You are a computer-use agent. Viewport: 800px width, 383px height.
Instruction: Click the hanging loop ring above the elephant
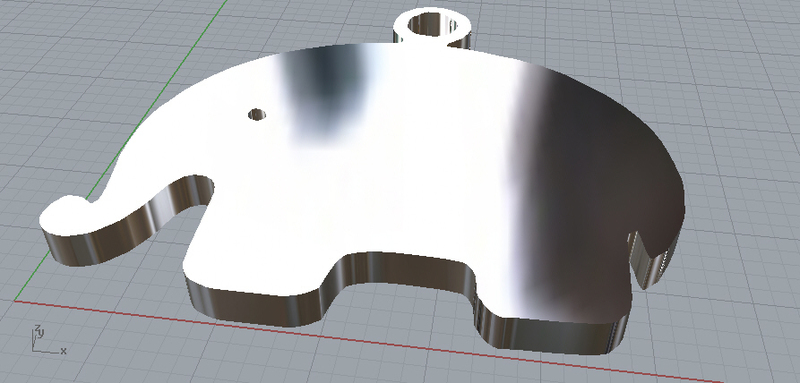point(432,27)
